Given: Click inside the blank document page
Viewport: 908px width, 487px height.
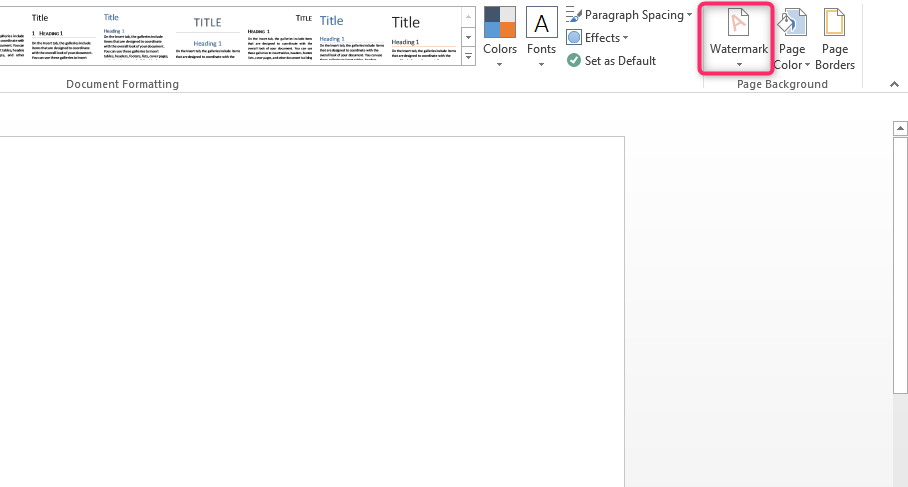Looking at the screenshot, I should [312, 312].
